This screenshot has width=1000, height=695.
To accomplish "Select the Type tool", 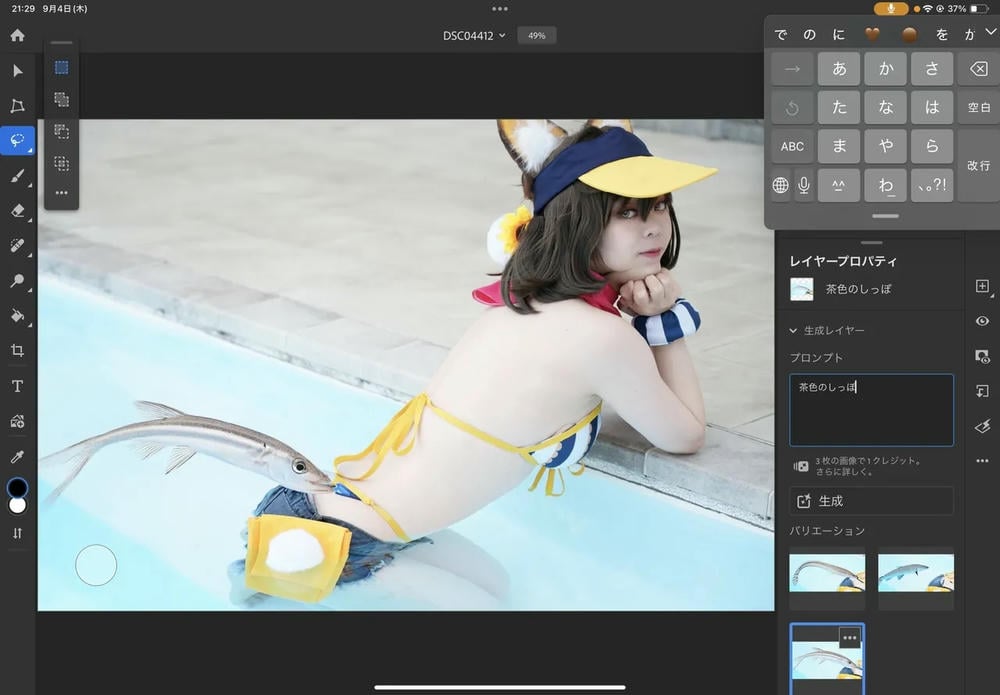I will (x=17, y=386).
